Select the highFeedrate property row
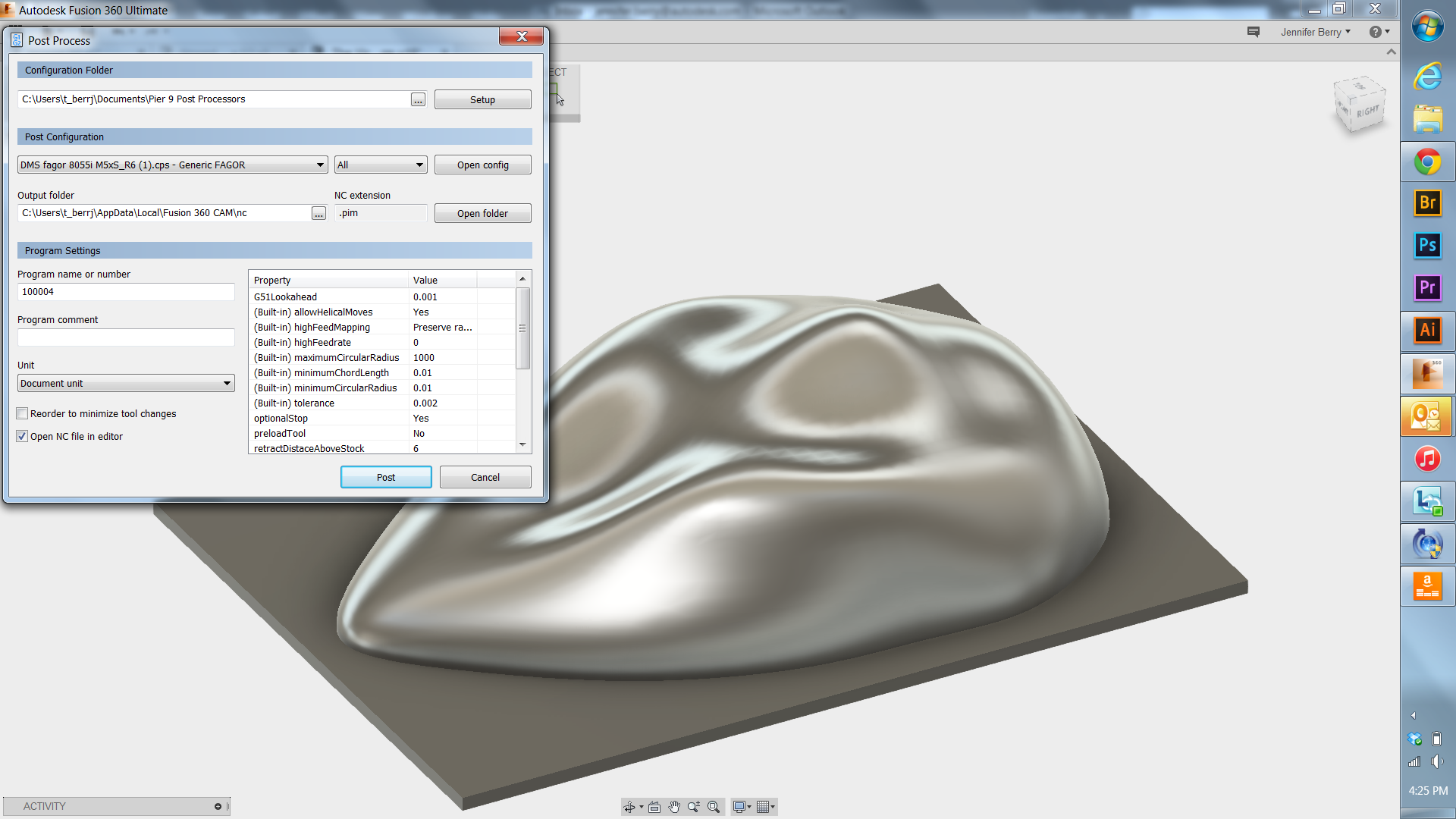 coord(382,343)
